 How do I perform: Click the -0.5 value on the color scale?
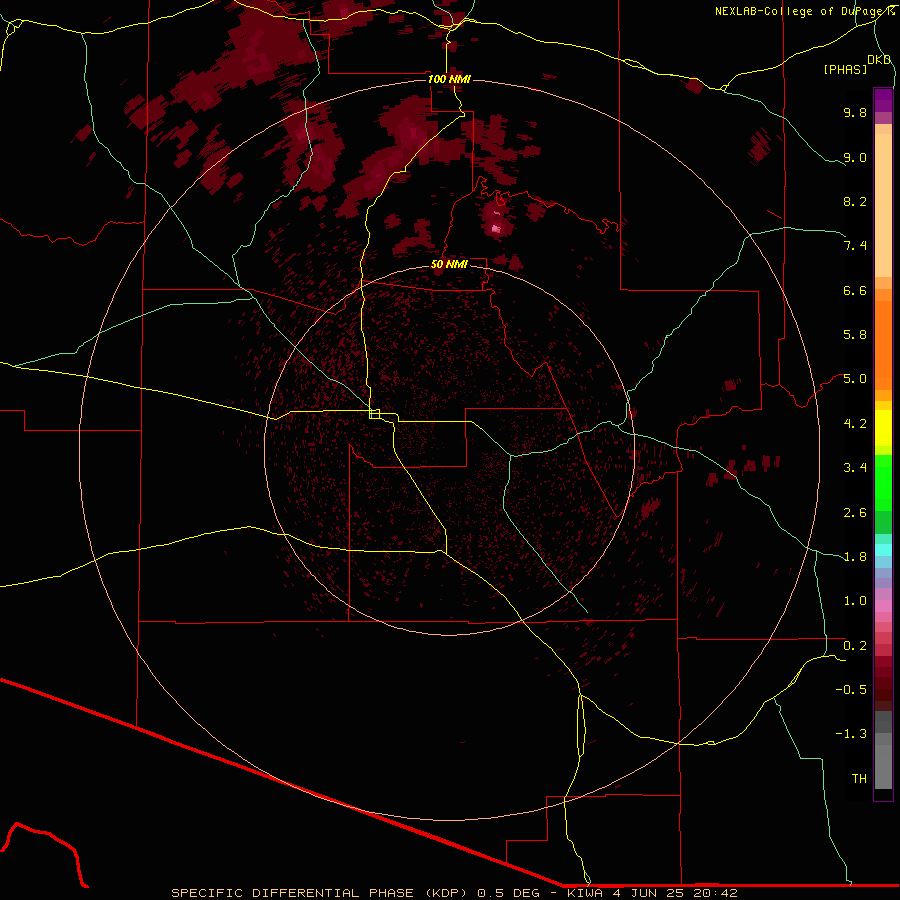coord(851,690)
